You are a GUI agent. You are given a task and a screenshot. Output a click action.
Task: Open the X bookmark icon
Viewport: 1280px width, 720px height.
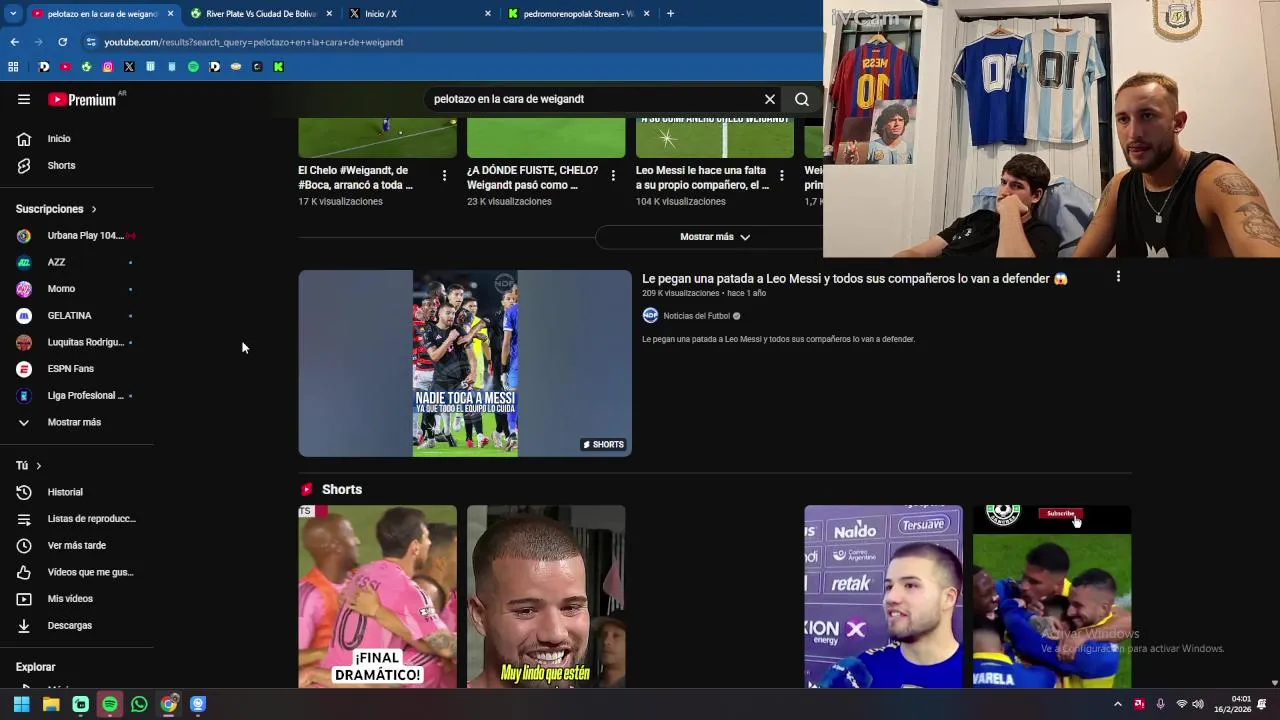tap(129, 67)
